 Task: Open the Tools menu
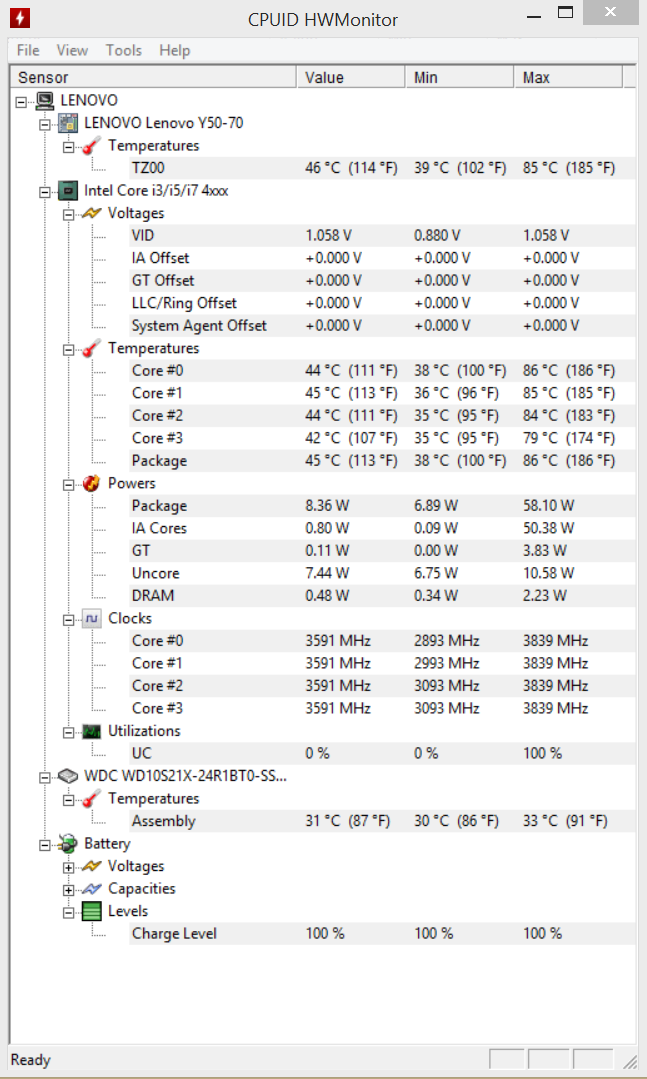point(124,50)
